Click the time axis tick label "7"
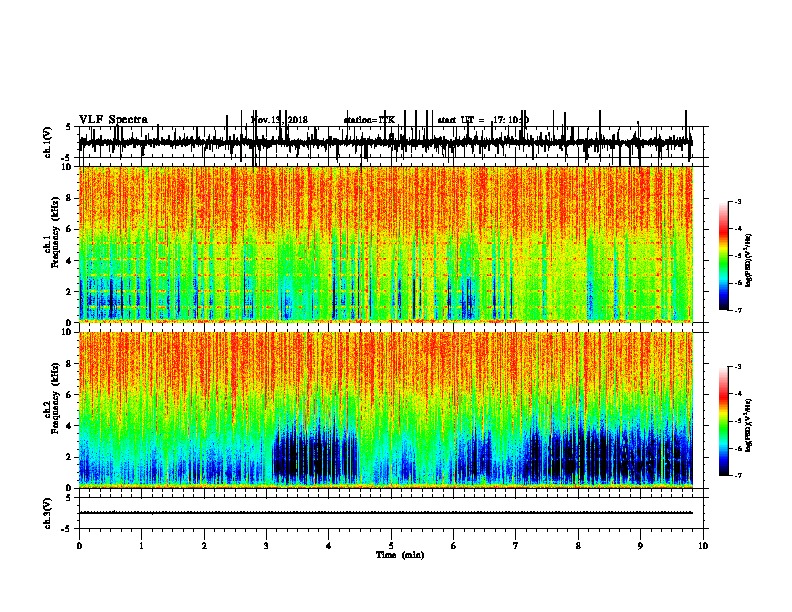Viewport: 792px width, 612px height. tap(516, 546)
